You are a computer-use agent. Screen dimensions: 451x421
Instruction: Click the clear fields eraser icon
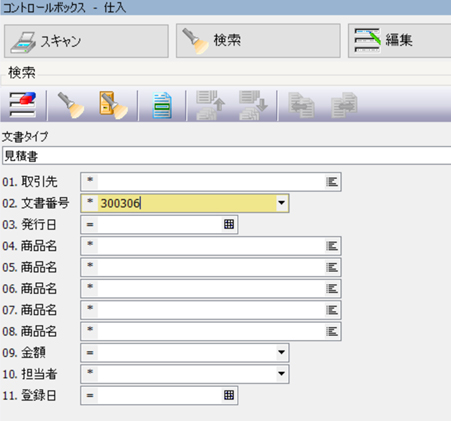23,105
